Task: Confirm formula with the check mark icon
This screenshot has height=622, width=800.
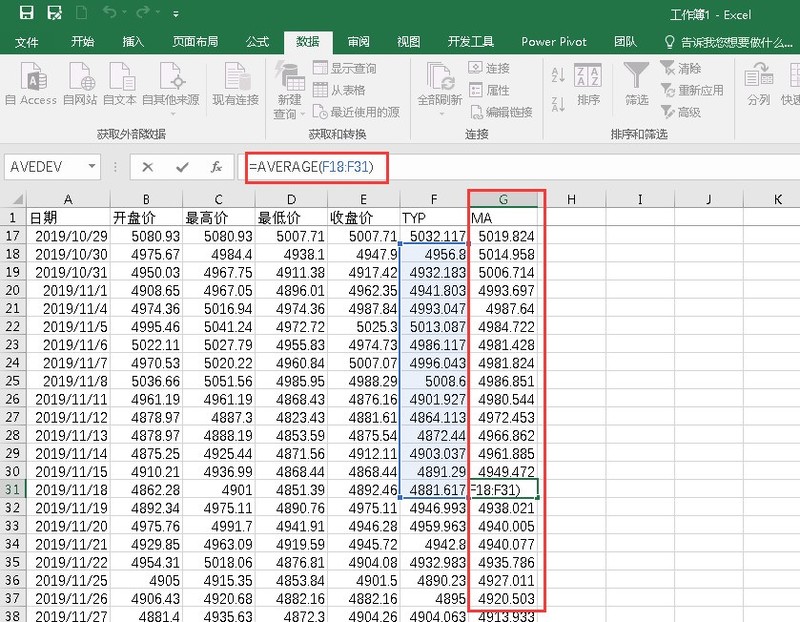Action: 183,167
